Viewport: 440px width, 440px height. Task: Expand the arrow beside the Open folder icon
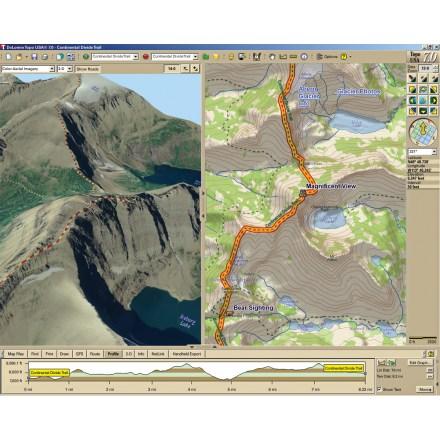pyautogui.click(x=26, y=57)
